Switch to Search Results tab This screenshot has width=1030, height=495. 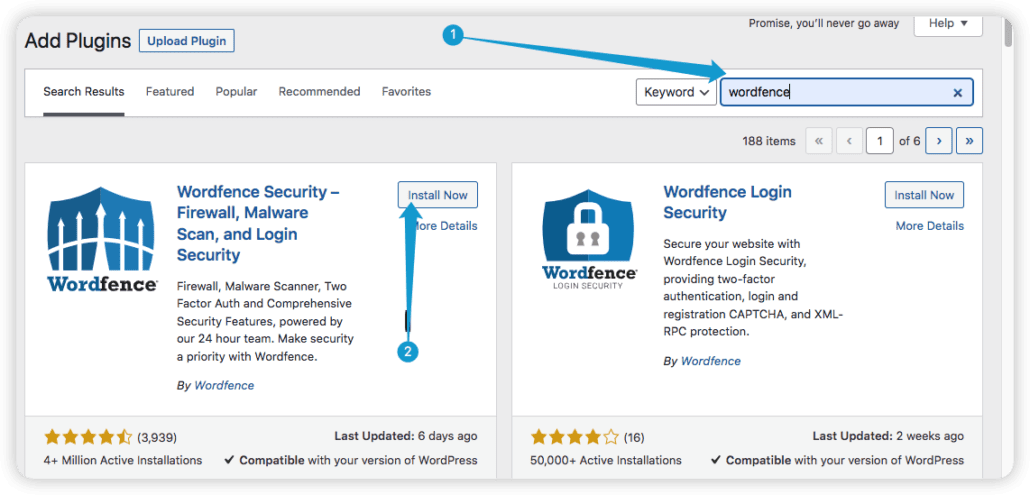[x=83, y=92]
